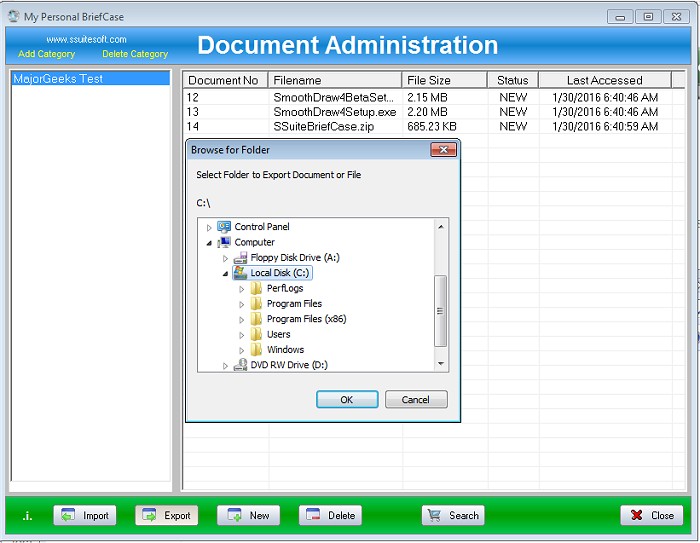Viewport: 700px width, 543px height.
Task: Click the Program Files folder icon
Action: [256, 304]
